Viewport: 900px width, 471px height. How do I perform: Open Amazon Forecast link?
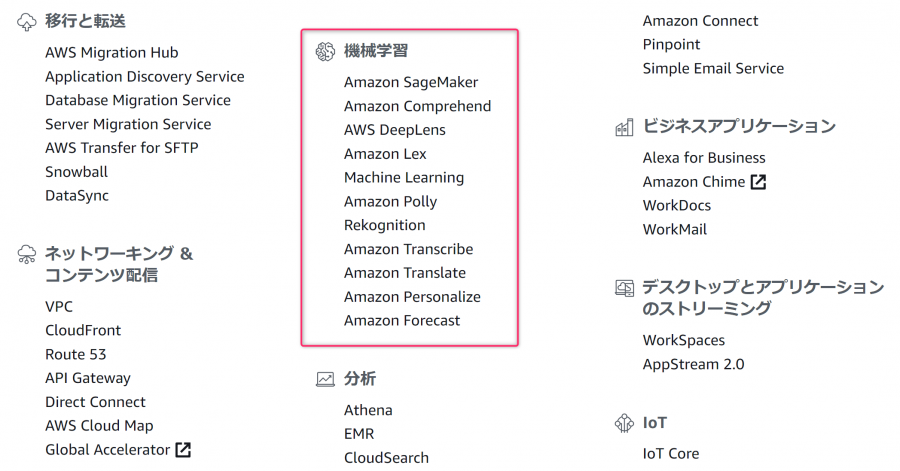(402, 321)
